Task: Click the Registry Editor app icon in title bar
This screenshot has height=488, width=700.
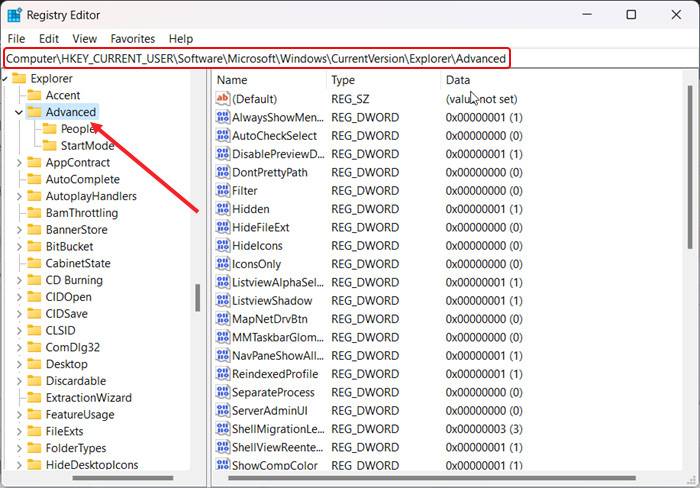Action: 14,15
